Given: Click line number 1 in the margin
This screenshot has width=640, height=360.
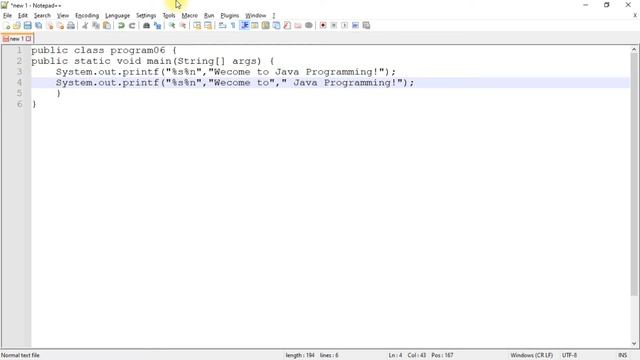Looking at the screenshot, I should click(19, 50).
